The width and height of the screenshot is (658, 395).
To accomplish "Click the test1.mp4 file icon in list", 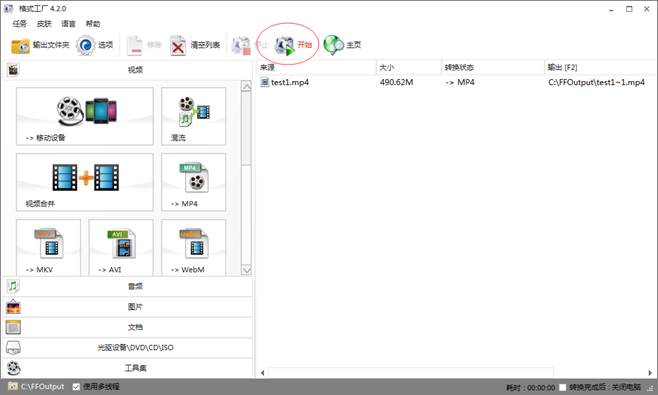I will coord(264,82).
